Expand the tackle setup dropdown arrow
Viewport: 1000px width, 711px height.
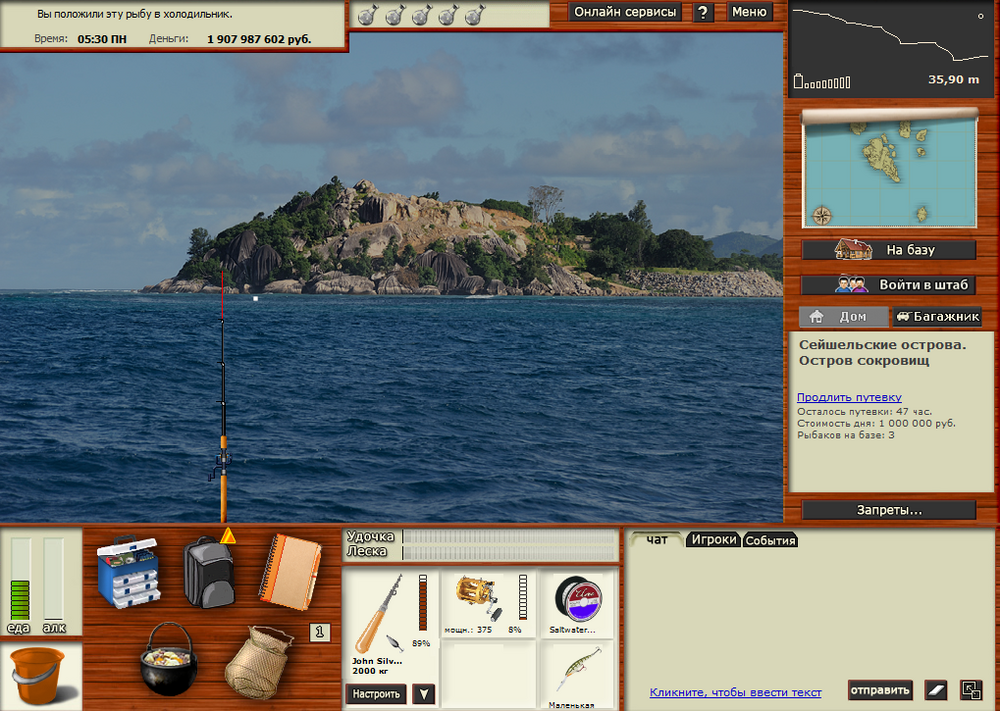423,694
